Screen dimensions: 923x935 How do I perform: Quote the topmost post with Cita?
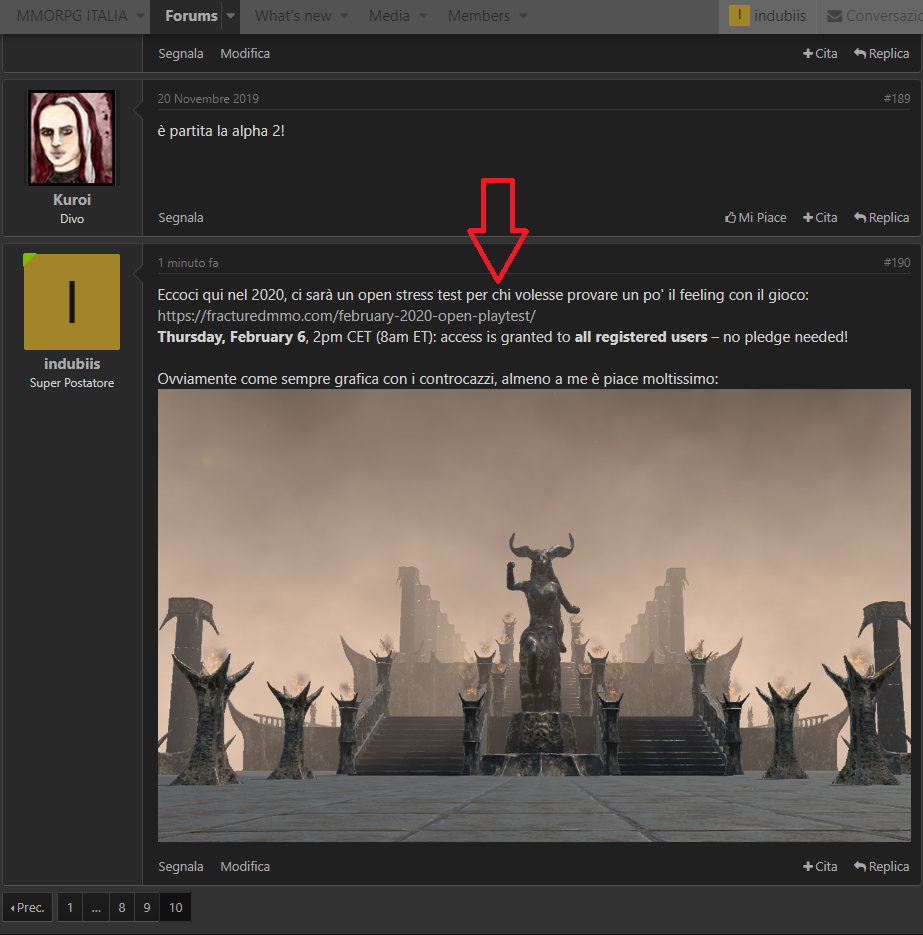(820, 54)
